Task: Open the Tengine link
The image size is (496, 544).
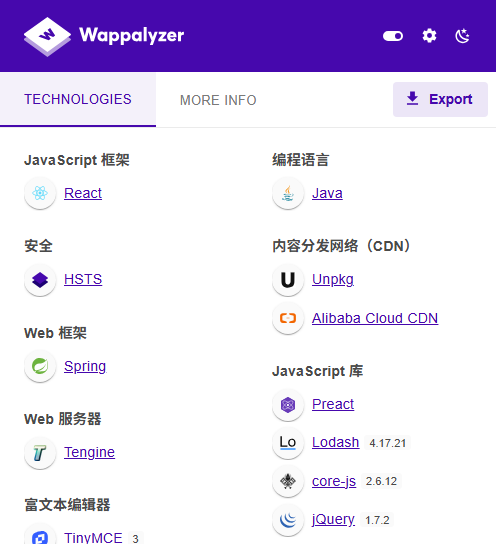Action: pyautogui.click(x=89, y=452)
